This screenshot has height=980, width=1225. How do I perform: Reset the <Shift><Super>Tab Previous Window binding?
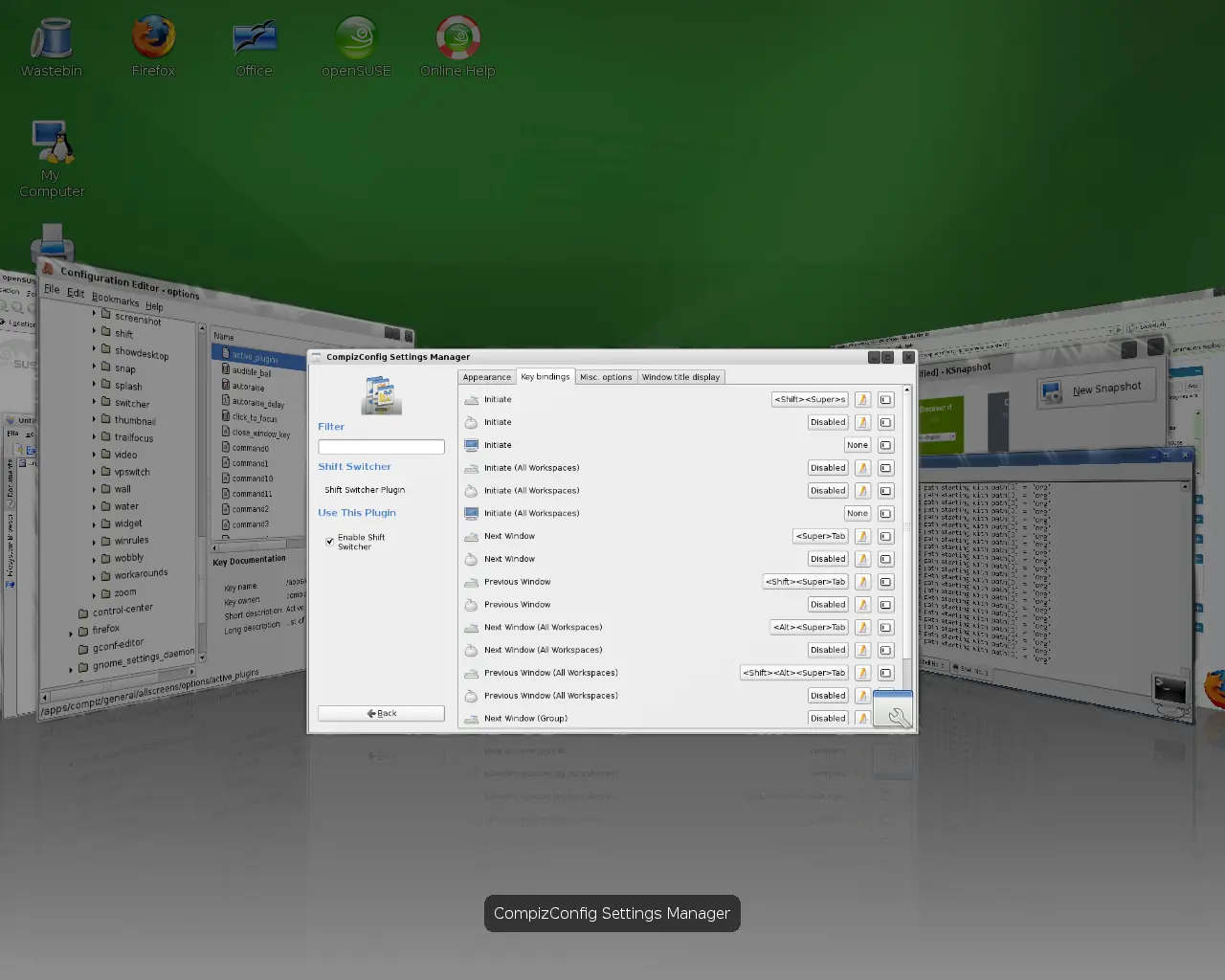click(862, 582)
